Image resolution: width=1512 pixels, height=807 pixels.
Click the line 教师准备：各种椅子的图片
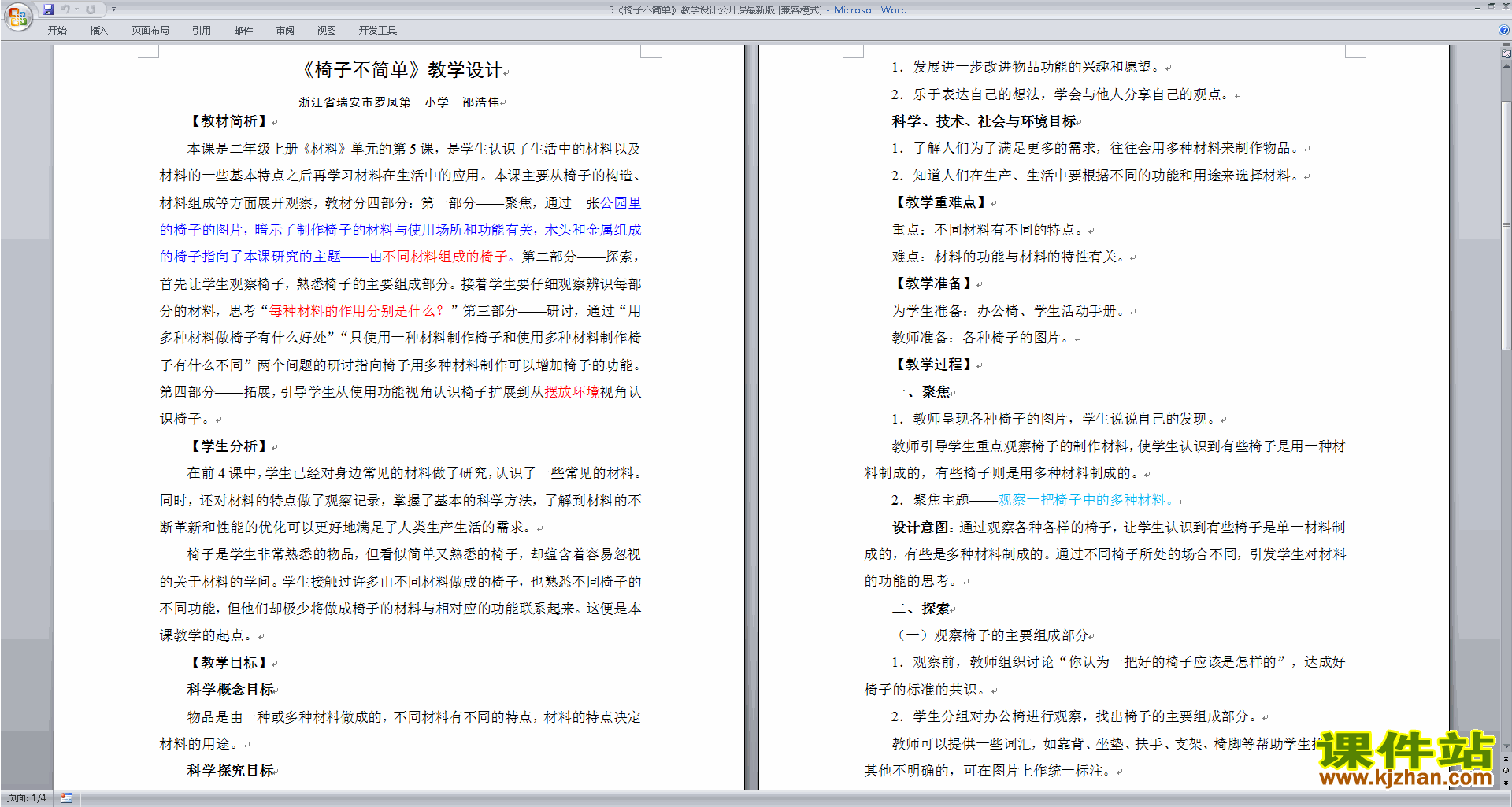984,338
